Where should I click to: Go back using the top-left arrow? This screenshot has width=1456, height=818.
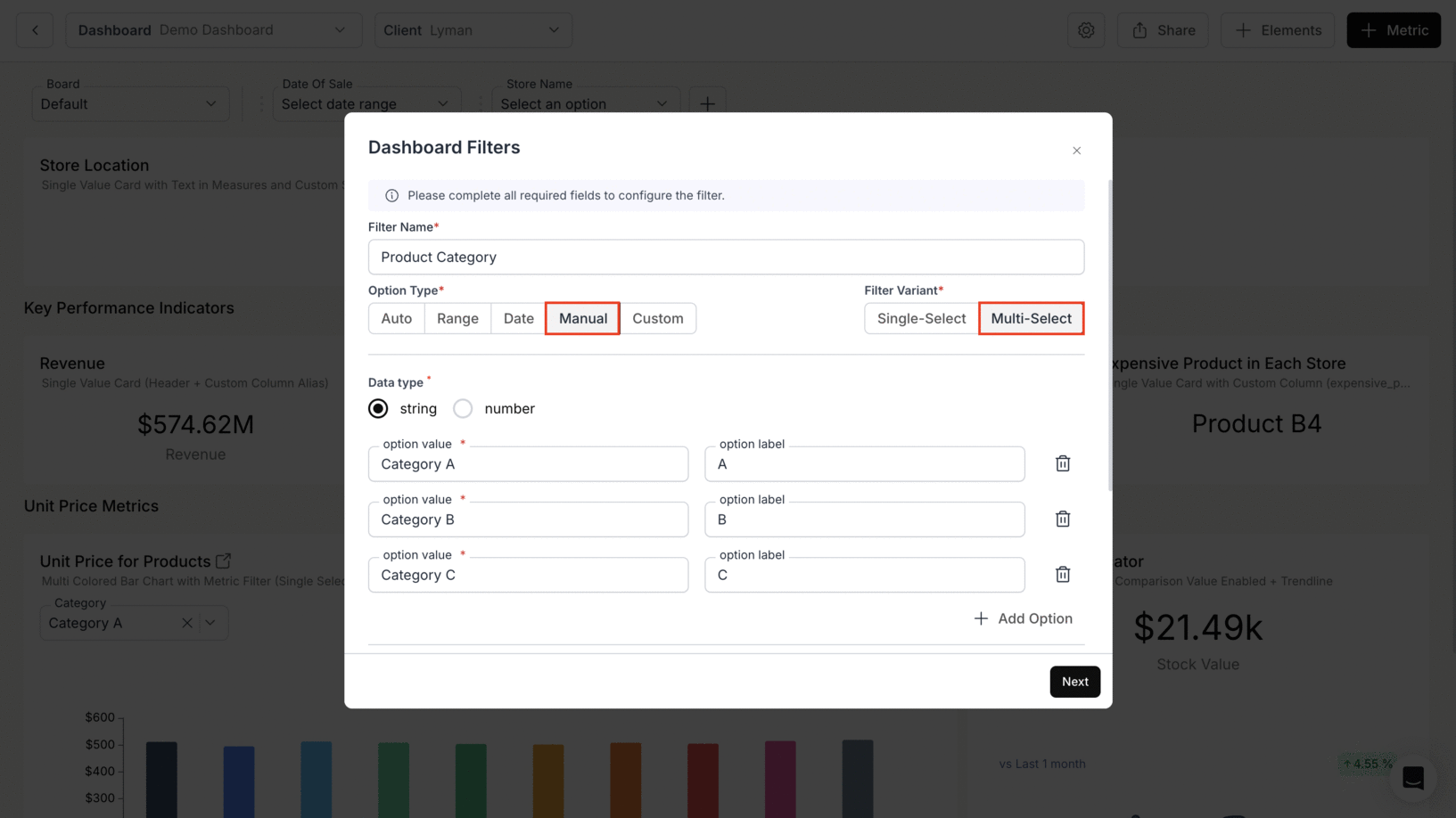pos(35,30)
